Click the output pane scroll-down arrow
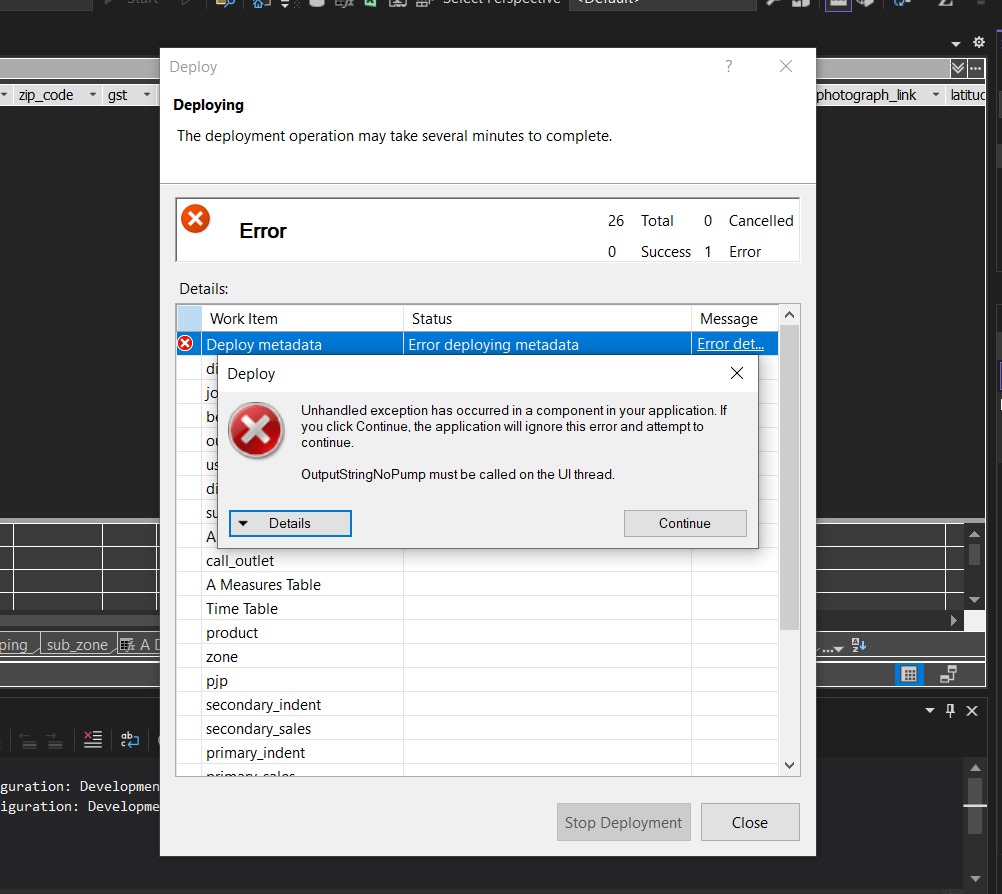Screen dimensions: 1002x894 [975, 879]
